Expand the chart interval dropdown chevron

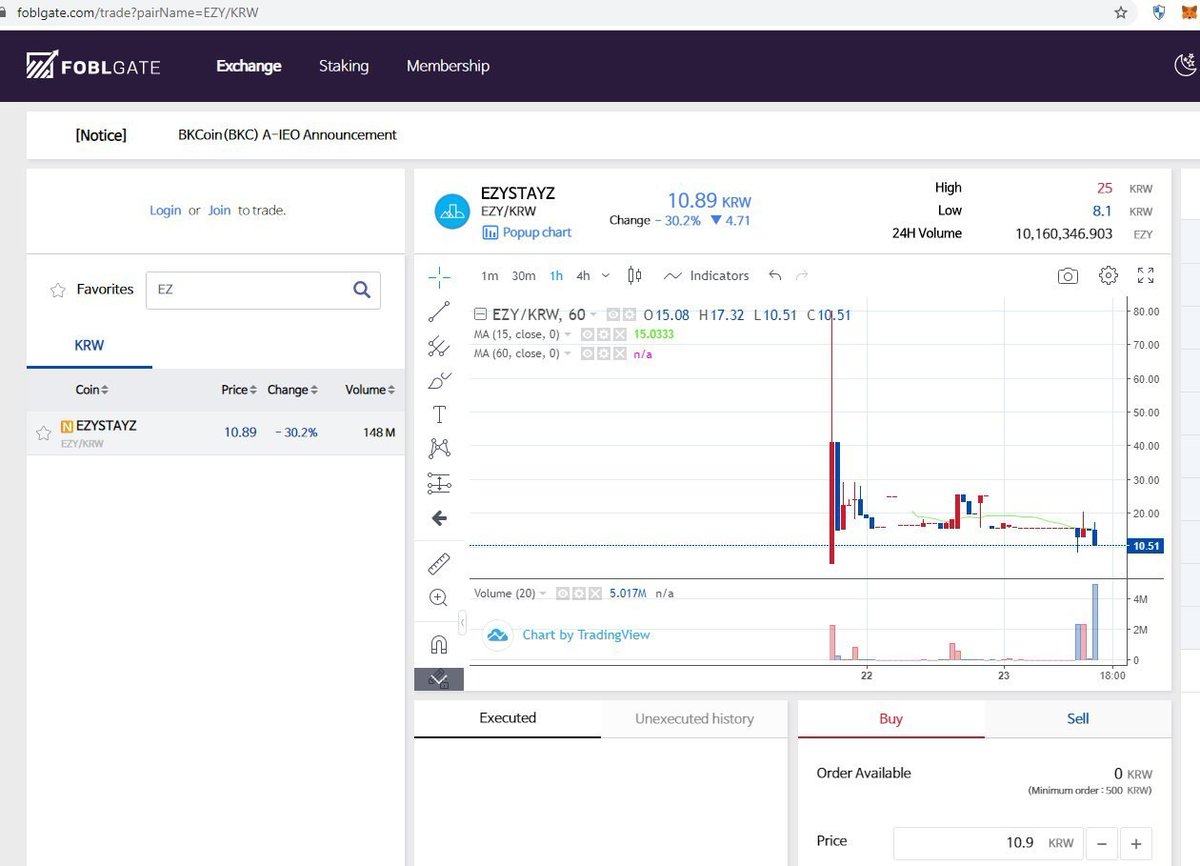[x=606, y=276]
